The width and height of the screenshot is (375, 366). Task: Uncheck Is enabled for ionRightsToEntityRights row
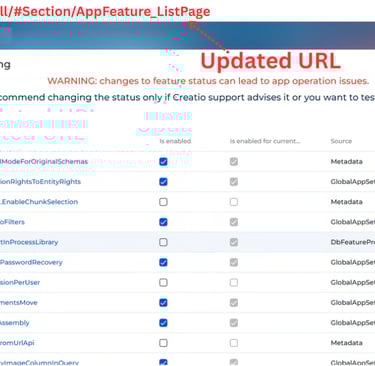point(163,182)
